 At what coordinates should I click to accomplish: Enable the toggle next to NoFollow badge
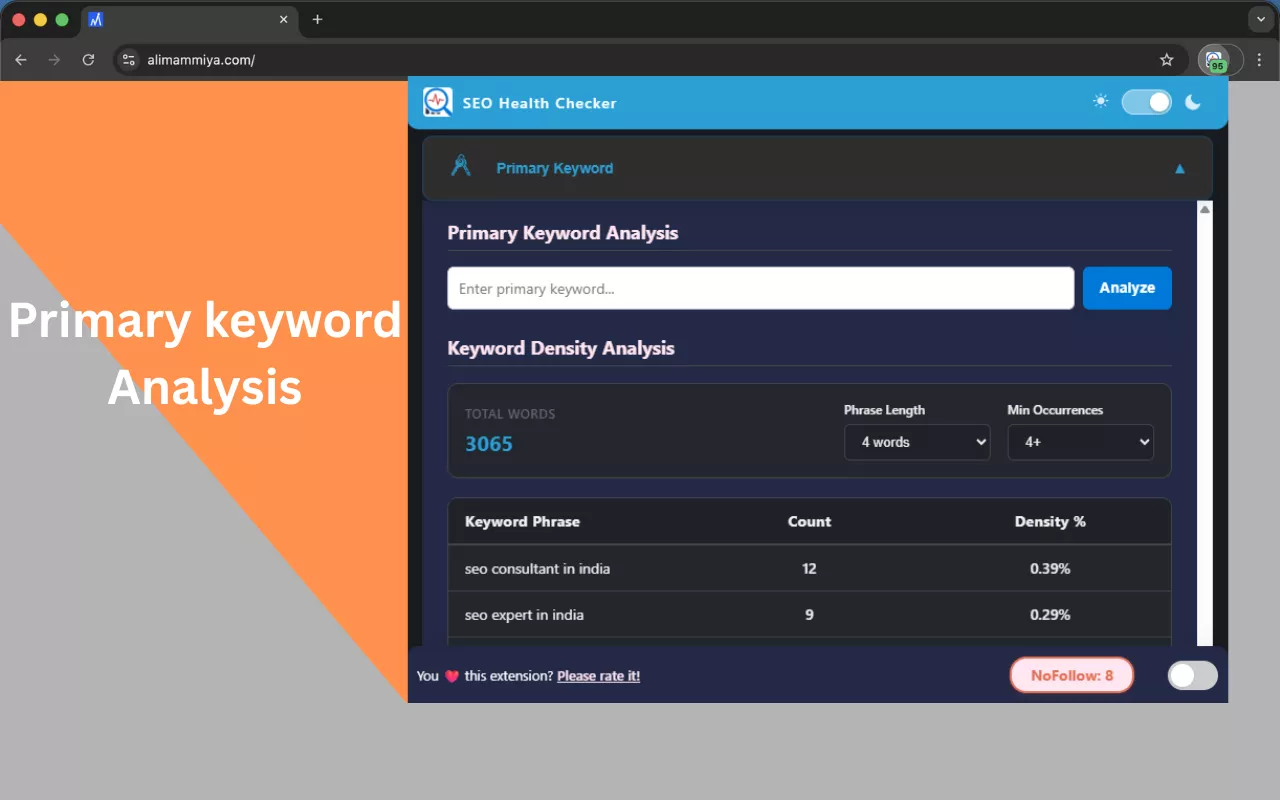point(1192,675)
